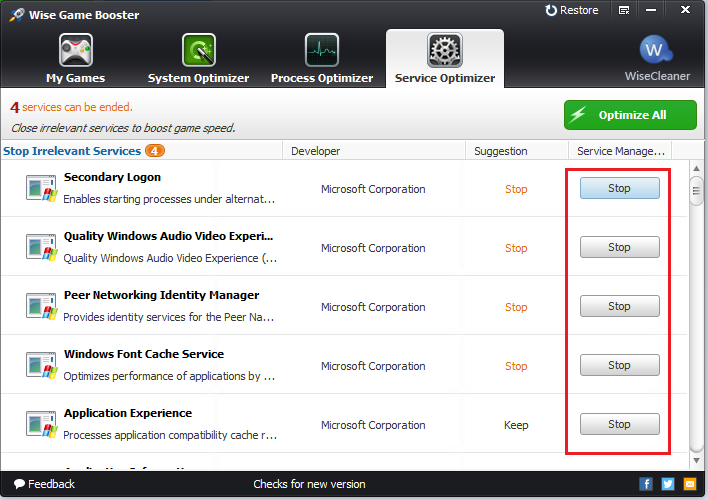Screen dimensions: 708x500
Task: Sort by the Suggestion column header
Action: point(501,151)
